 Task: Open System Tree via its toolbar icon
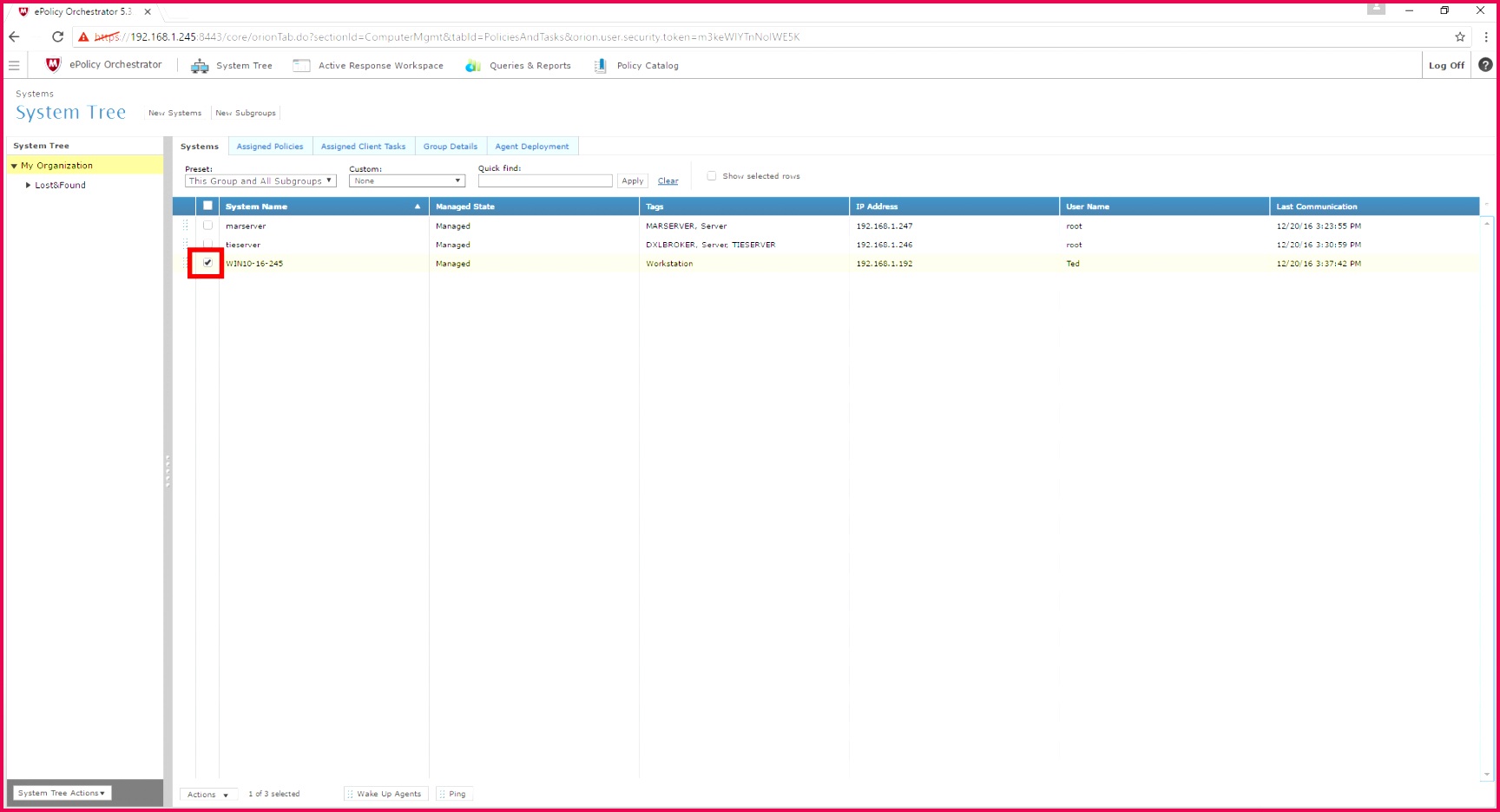tap(200, 66)
